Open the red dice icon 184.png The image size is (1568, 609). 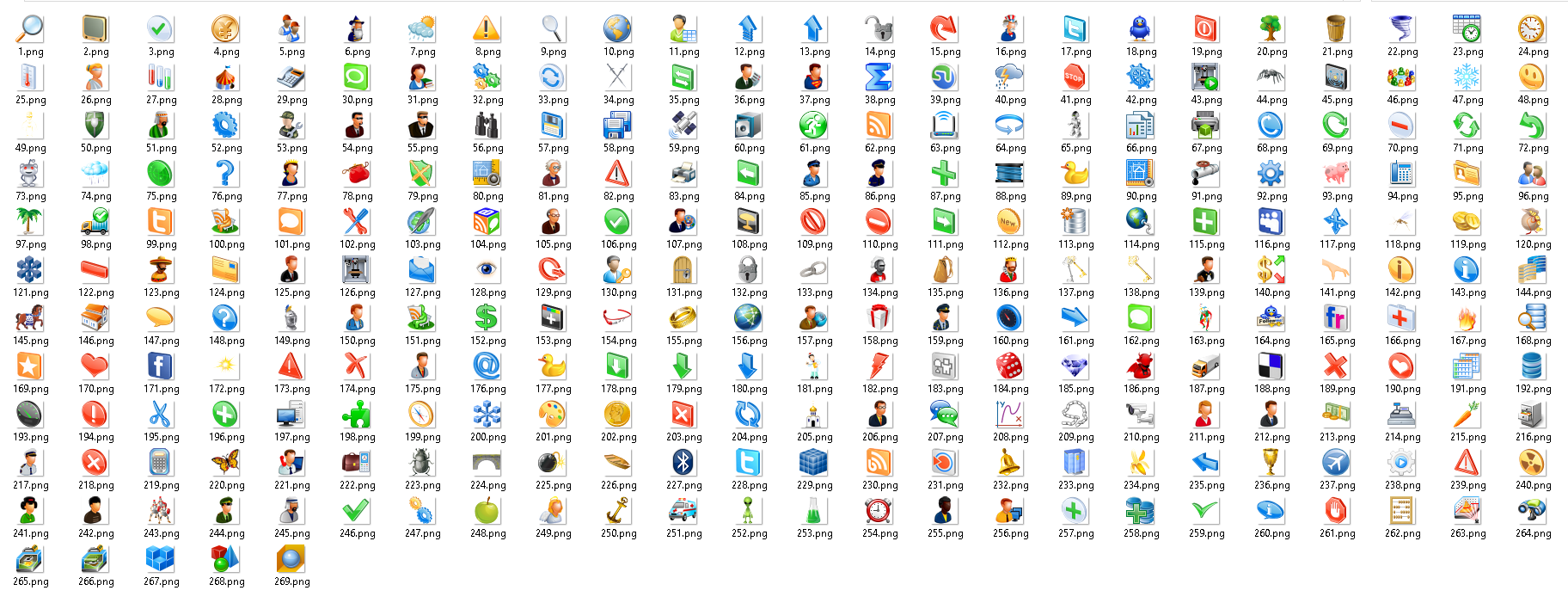click(x=1010, y=366)
